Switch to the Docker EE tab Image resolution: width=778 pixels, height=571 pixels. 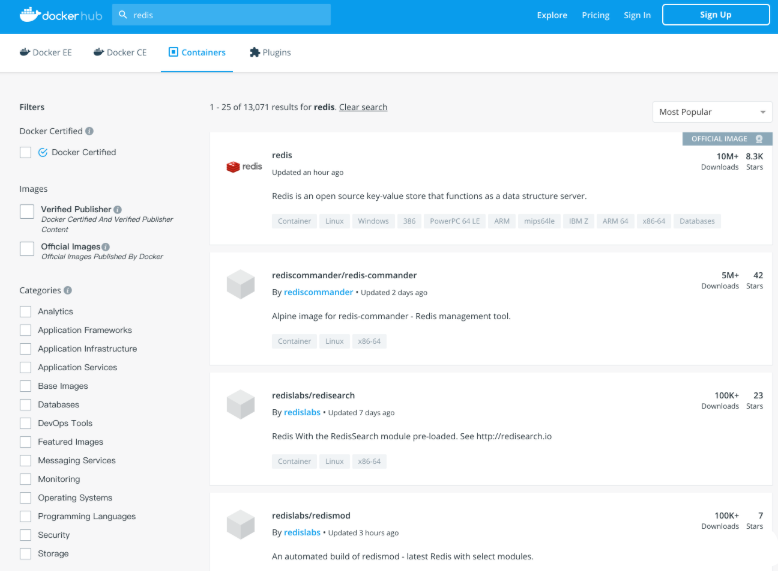[x=46, y=52]
